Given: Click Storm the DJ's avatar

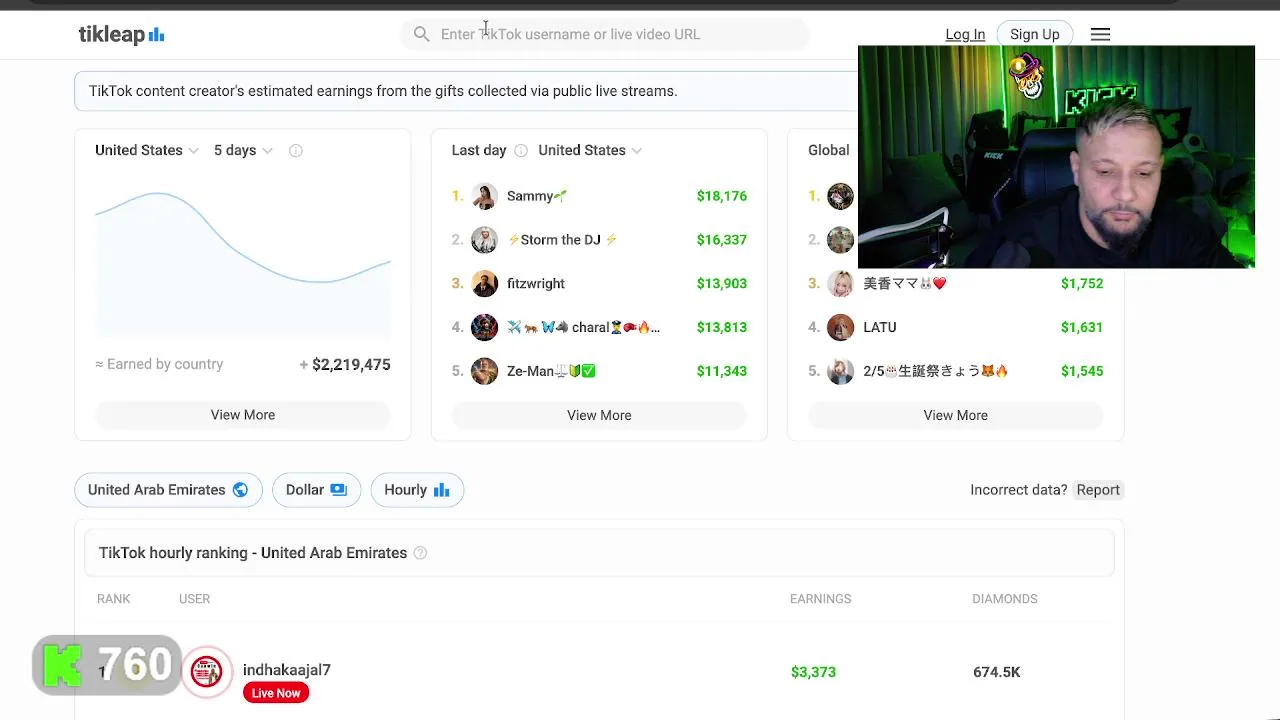Looking at the screenshot, I should (x=484, y=240).
